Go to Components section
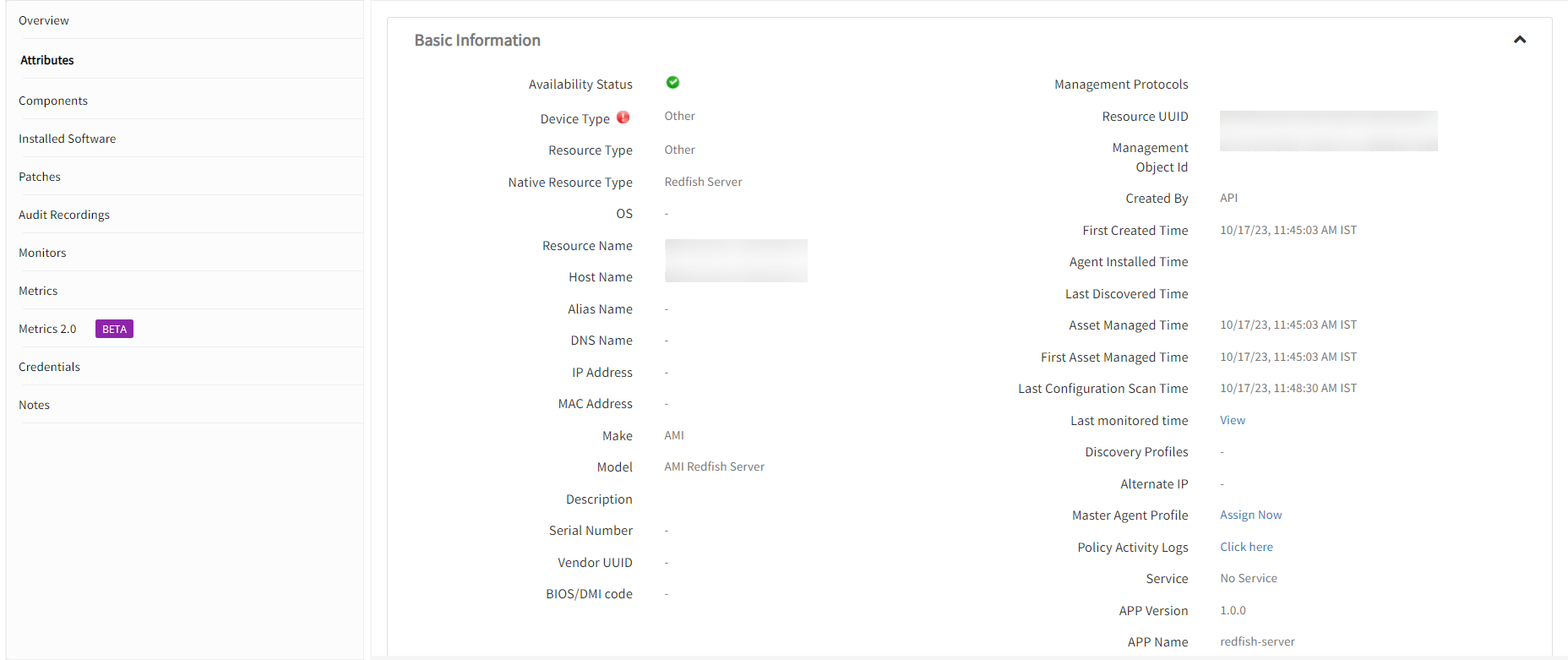Image resolution: width=1568 pixels, height=660 pixels. point(53,101)
